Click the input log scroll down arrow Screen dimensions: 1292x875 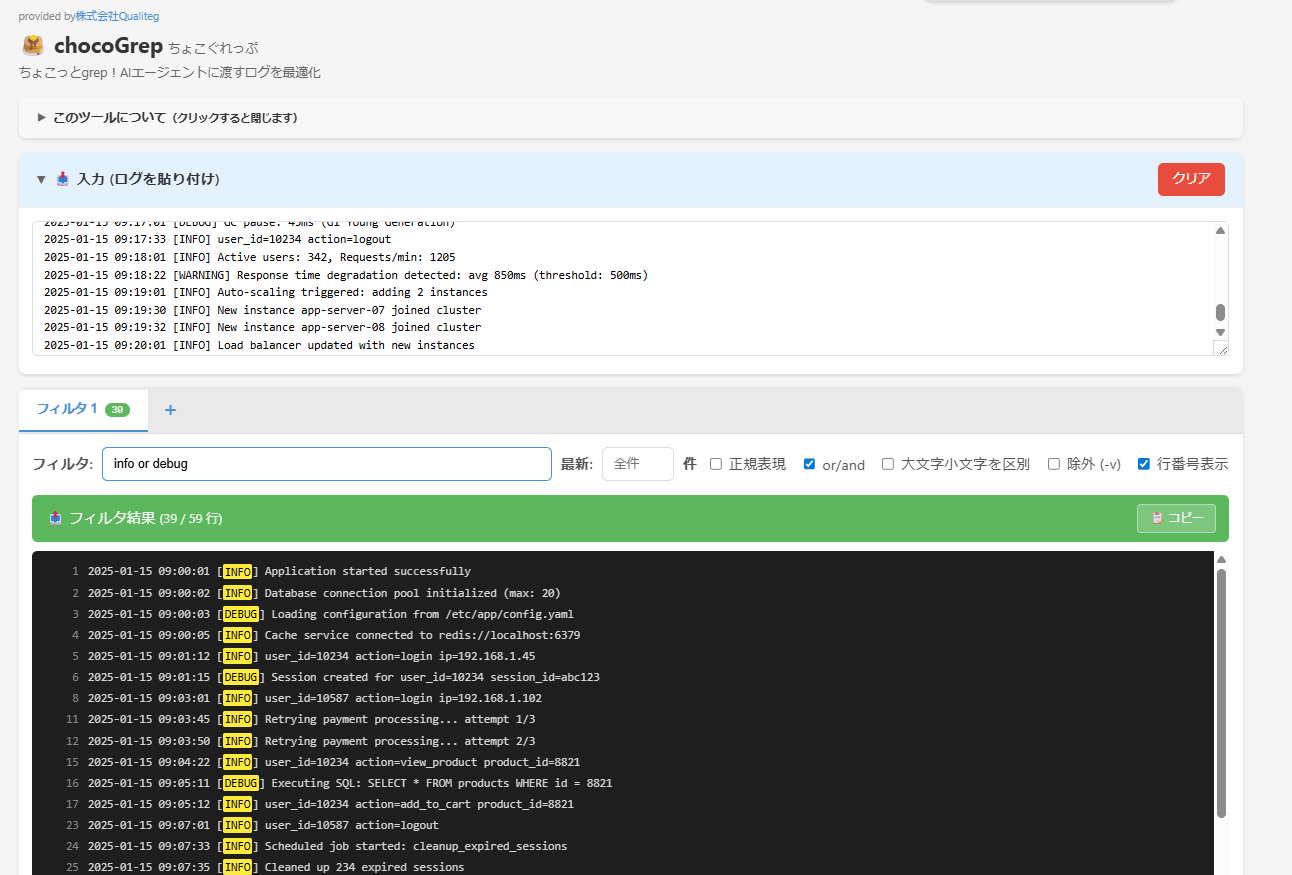point(1220,332)
